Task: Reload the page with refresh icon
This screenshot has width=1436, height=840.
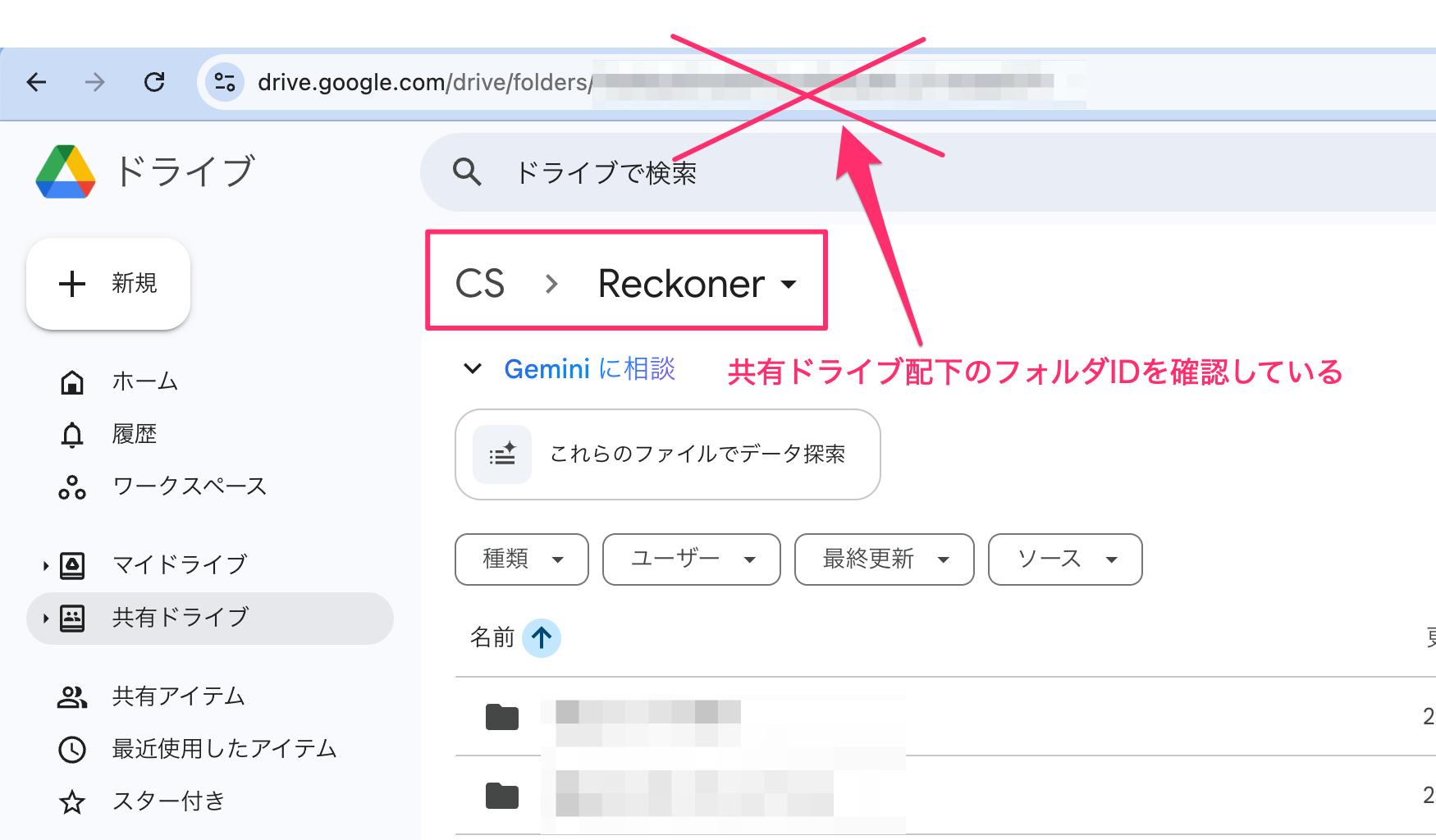Action: point(154,82)
